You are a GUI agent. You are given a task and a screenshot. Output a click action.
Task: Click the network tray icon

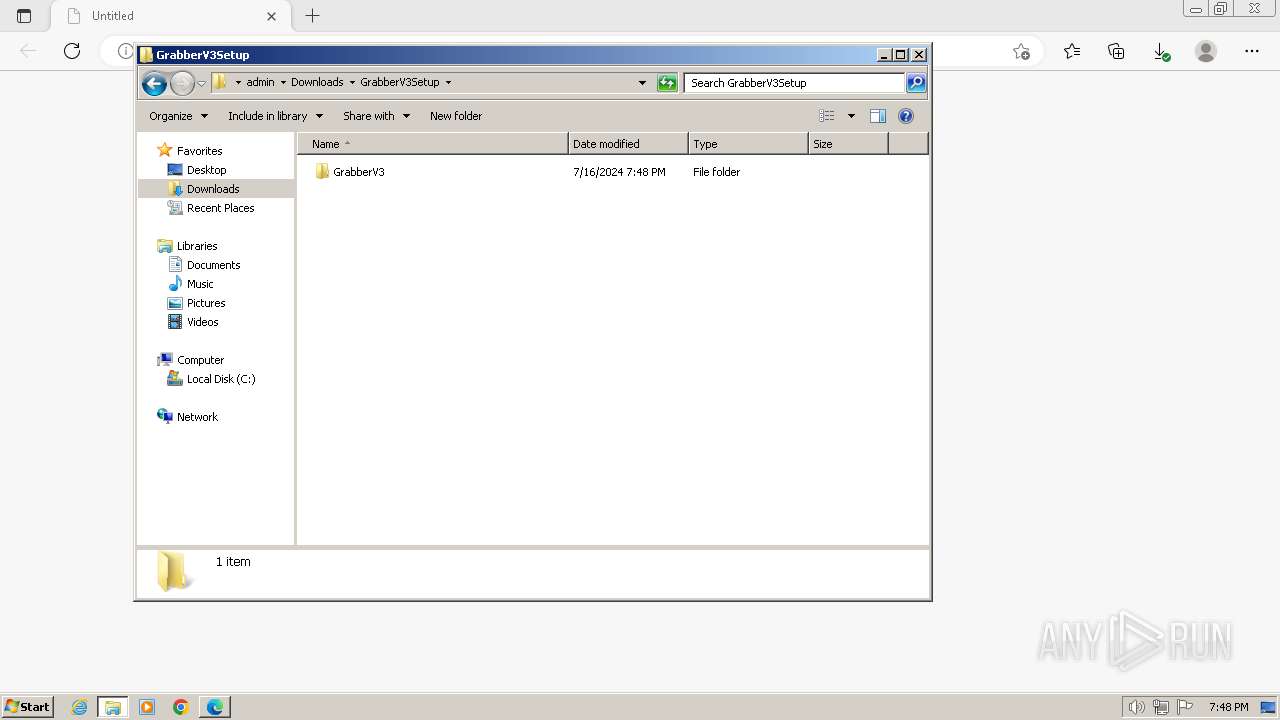1160,707
